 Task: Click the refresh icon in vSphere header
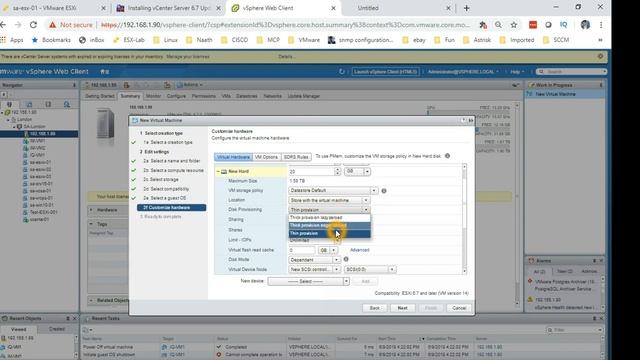342,71
